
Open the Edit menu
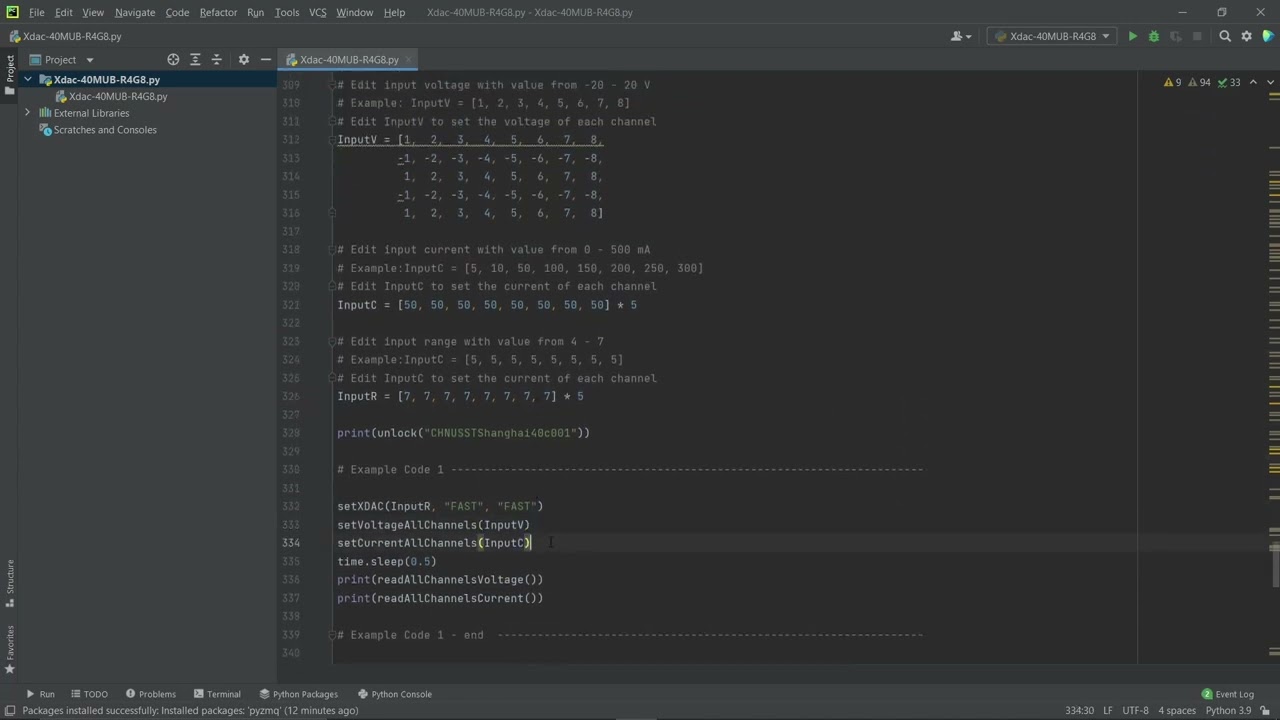click(x=63, y=12)
